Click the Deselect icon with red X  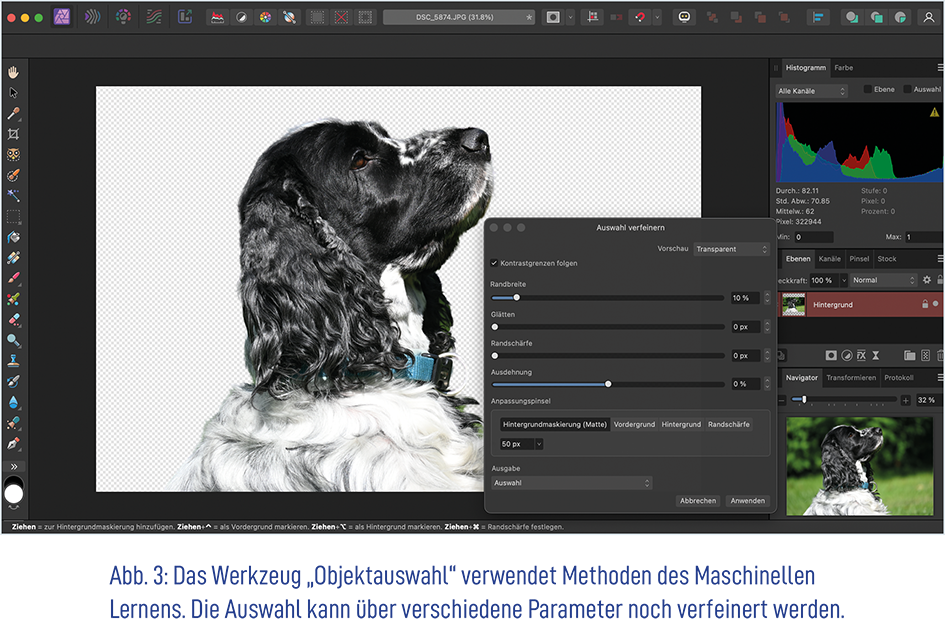pos(342,17)
